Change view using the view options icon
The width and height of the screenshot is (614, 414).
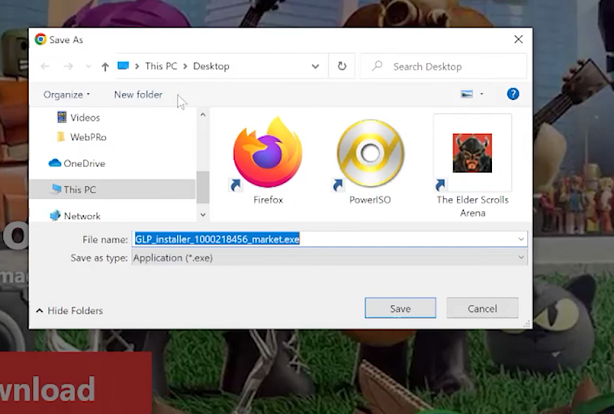(x=467, y=94)
